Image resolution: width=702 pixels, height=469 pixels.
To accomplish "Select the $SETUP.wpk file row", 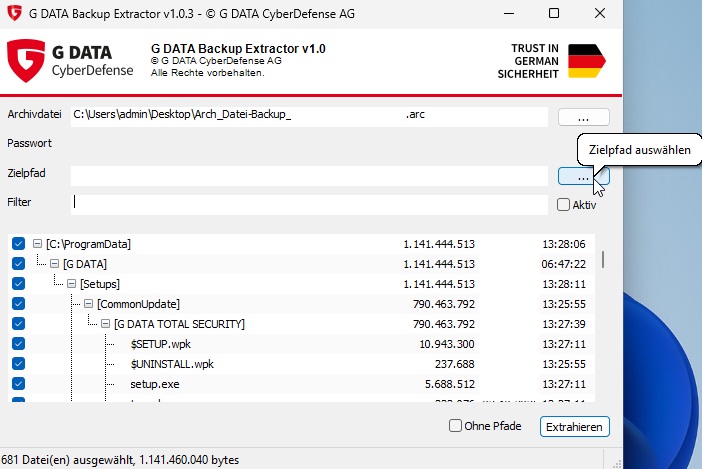I will [x=301, y=344].
